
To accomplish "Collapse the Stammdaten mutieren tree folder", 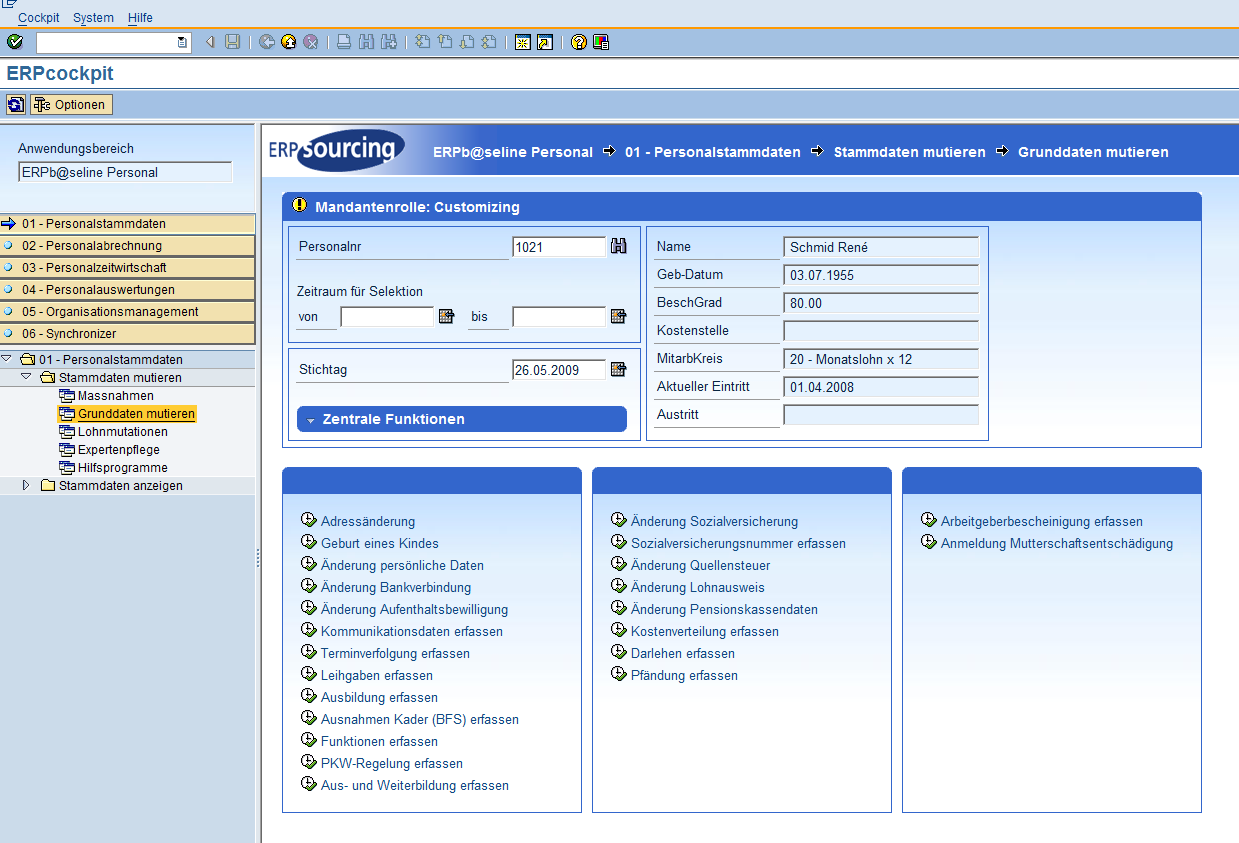I will [x=27, y=377].
